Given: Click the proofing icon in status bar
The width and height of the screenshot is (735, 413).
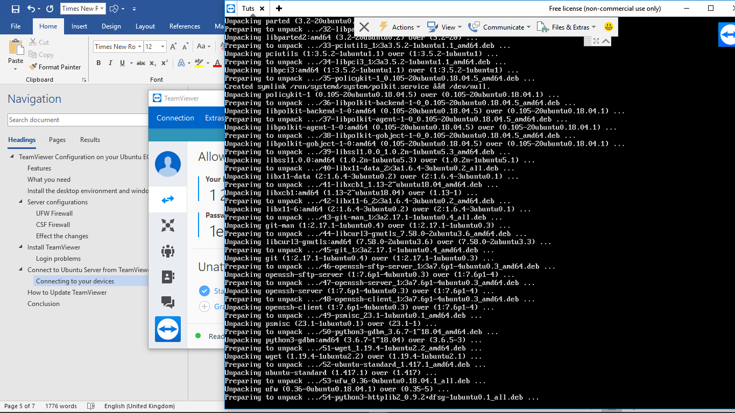Looking at the screenshot, I should pos(91,406).
